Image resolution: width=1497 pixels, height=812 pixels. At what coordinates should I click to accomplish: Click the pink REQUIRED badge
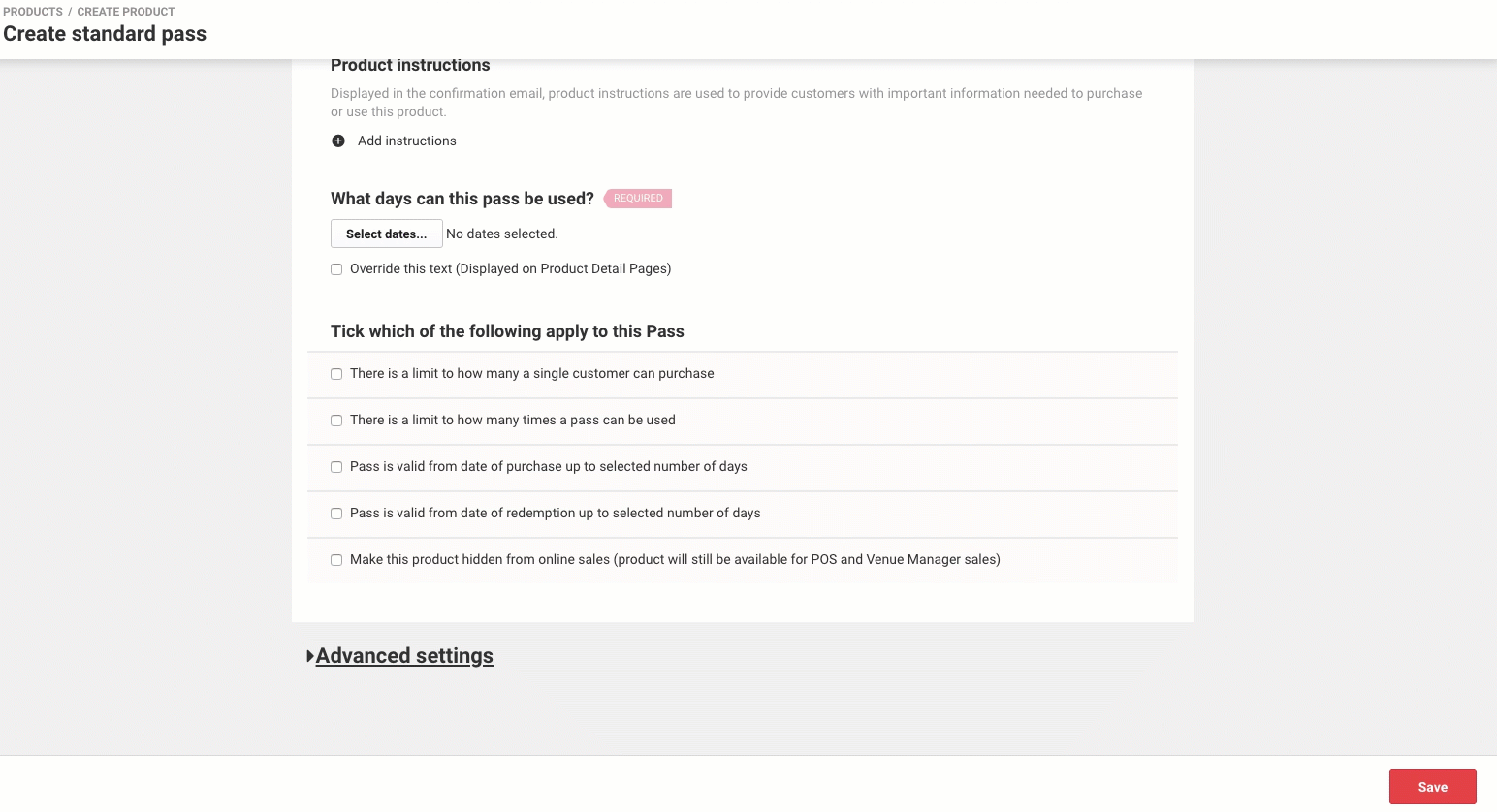[x=638, y=199]
